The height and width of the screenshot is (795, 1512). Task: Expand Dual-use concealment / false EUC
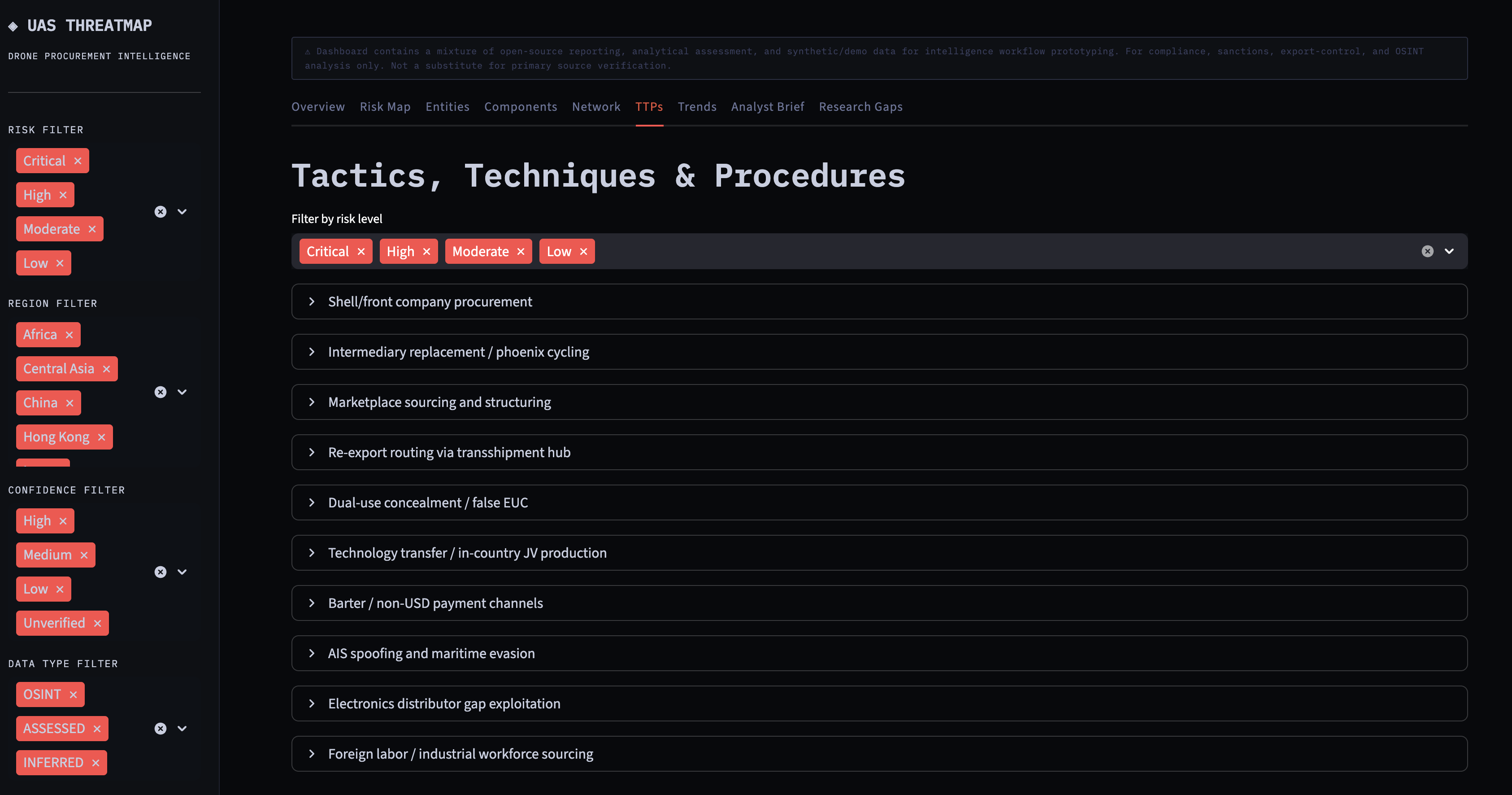pos(879,502)
